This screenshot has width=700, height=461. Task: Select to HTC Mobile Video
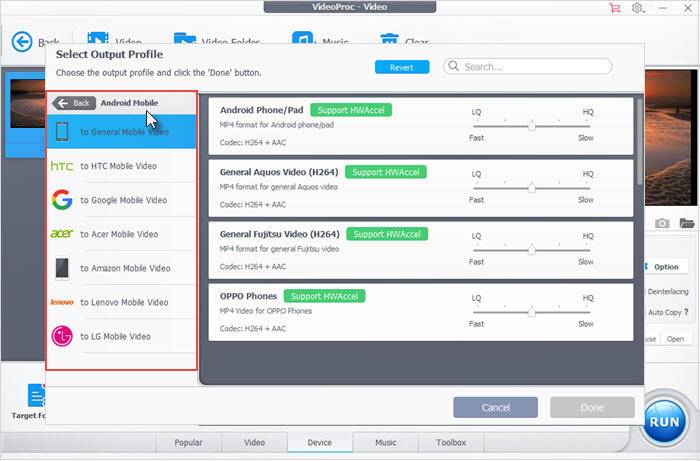[x=121, y=166]
